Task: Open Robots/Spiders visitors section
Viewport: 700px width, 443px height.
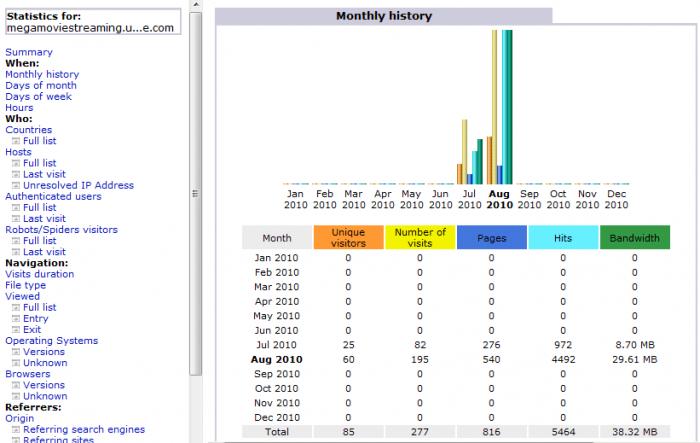Action: click(62, 230)
